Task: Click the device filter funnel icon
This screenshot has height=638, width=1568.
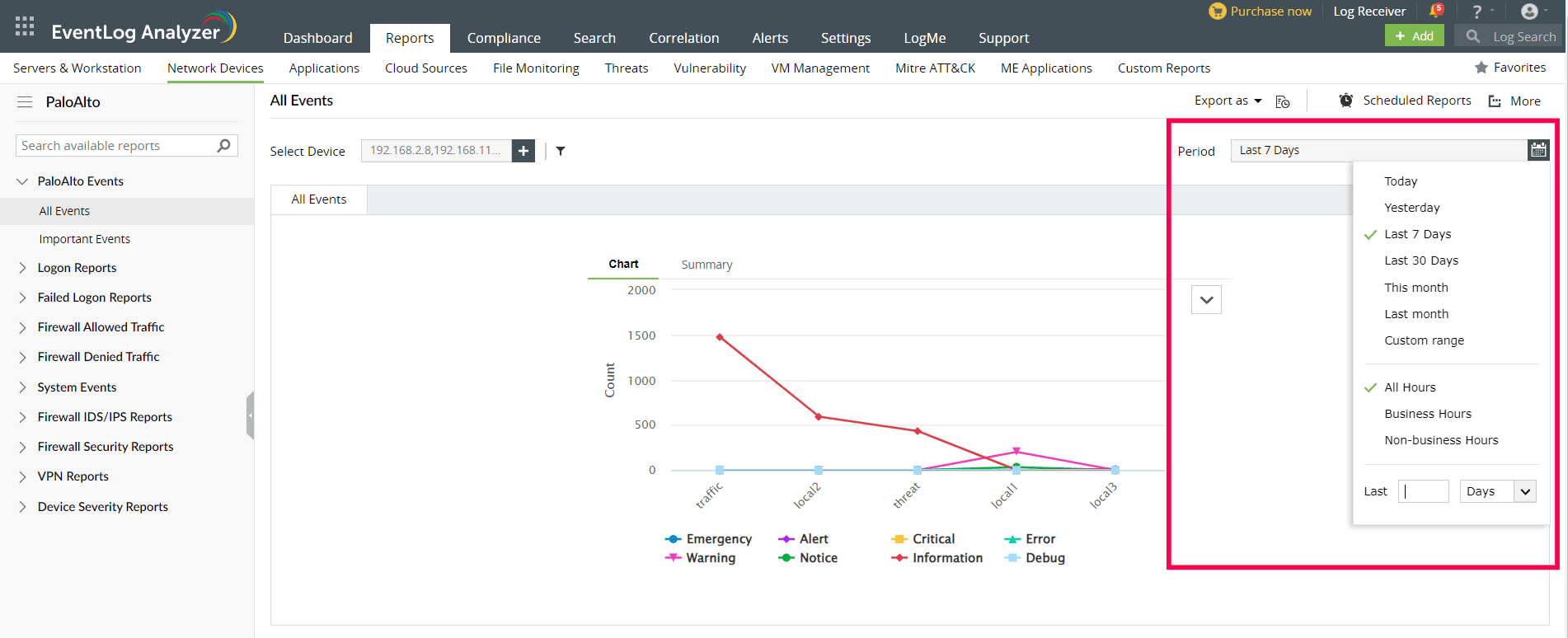Action: [561, 151]
